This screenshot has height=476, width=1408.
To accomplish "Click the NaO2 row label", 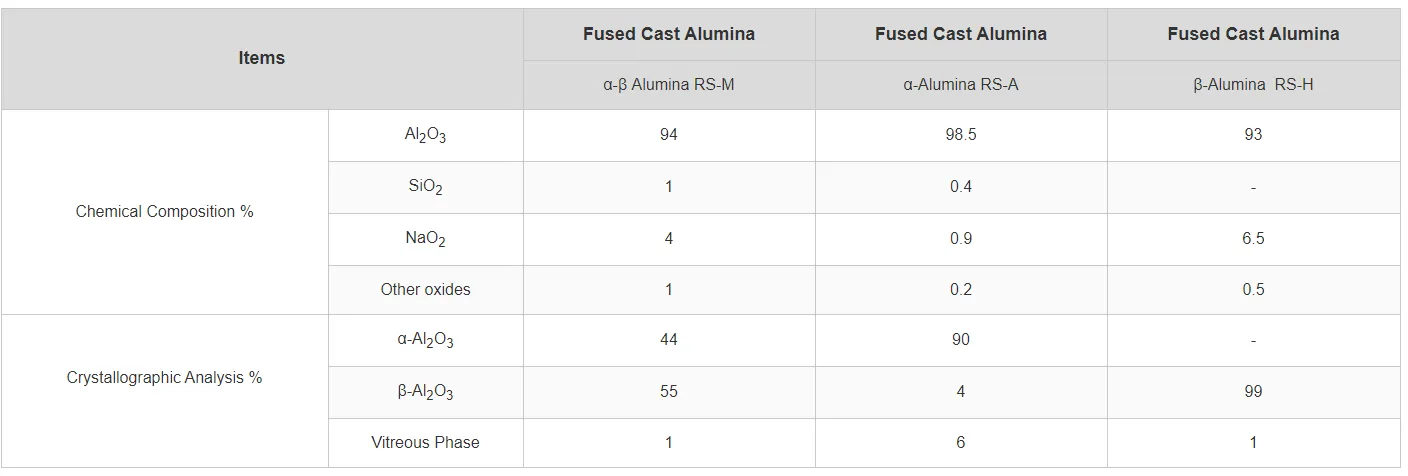I will [426, 239].
